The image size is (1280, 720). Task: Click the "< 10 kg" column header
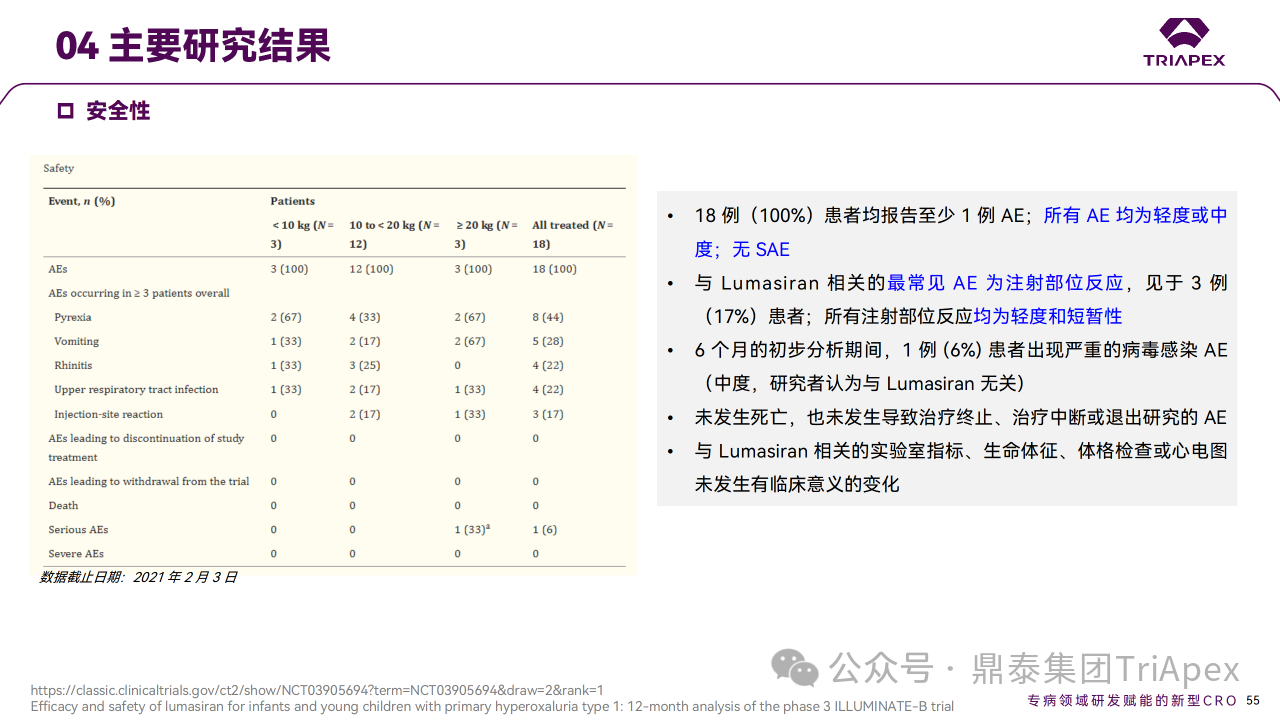[302, 234]
